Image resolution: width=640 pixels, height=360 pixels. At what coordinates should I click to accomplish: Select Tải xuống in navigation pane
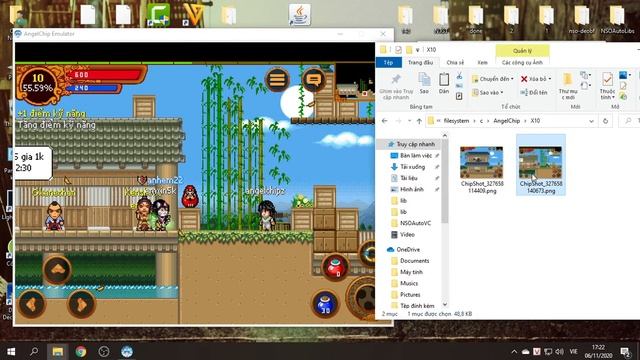coord(412,167)
